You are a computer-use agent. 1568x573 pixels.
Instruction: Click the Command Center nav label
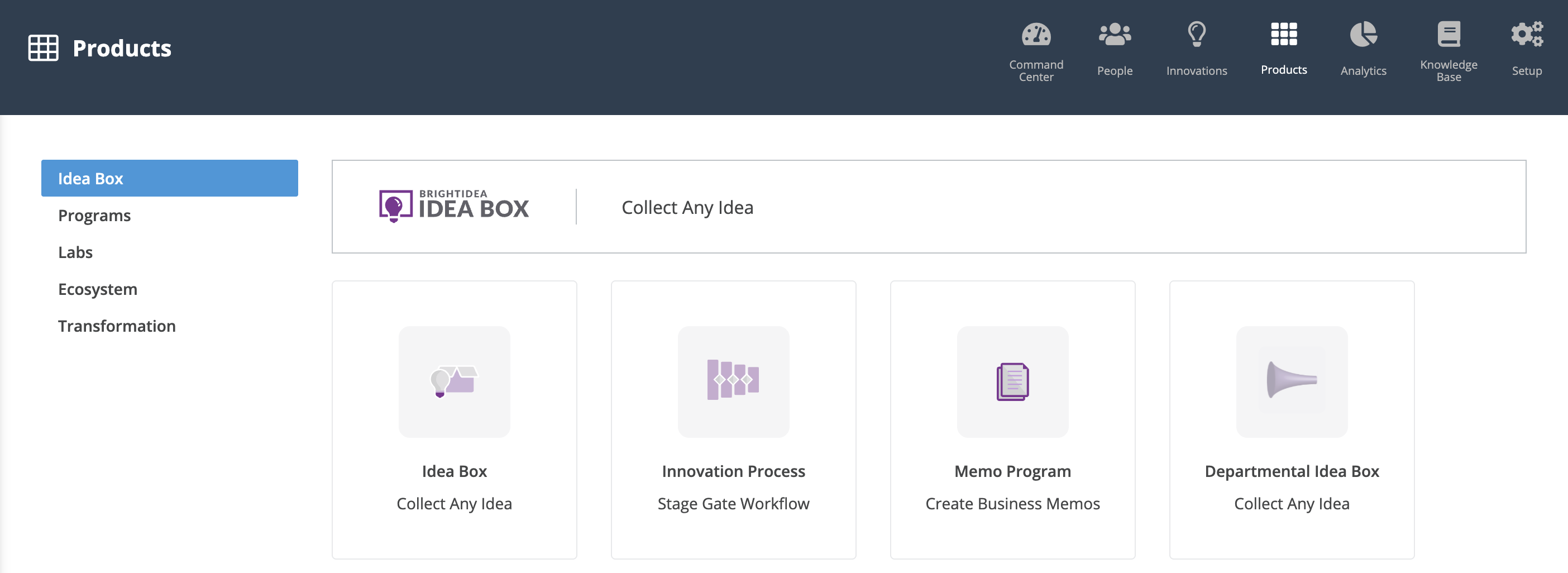(1036, 70)
